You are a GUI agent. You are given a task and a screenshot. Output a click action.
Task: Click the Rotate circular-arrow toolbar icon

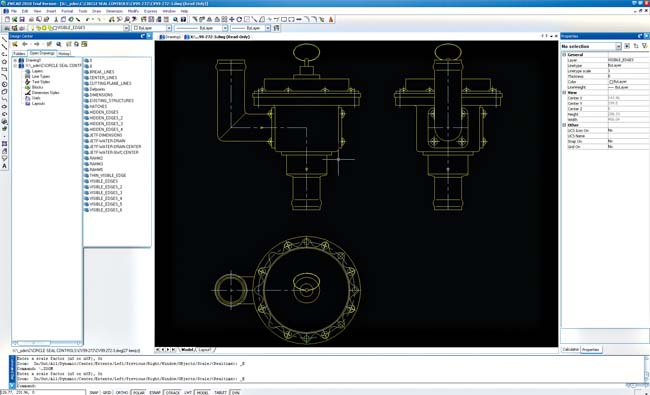click(x=239, y=19)
